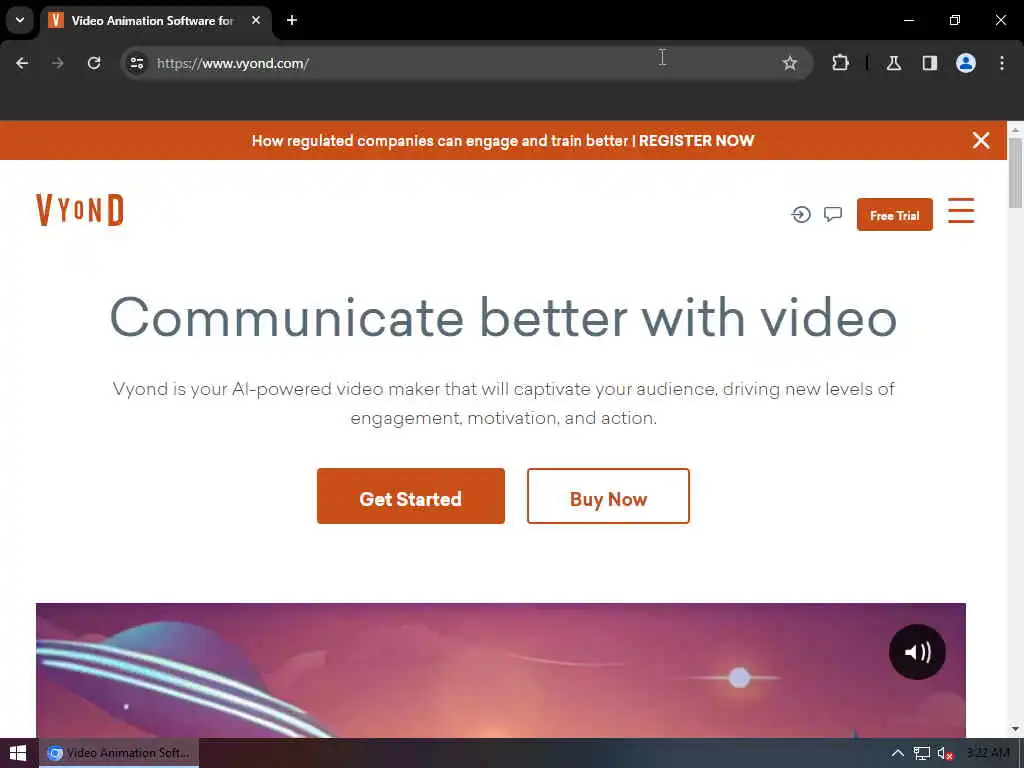This screenshot has width=1024, height=768.
Task: Open the Chrome profile avatar
Action: point(966,63)
